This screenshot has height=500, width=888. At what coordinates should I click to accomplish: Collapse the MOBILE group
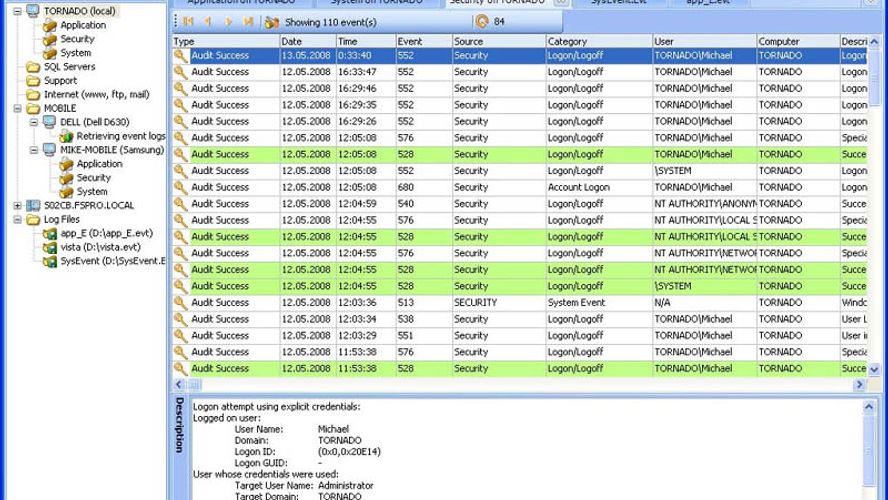coord(17,108)
